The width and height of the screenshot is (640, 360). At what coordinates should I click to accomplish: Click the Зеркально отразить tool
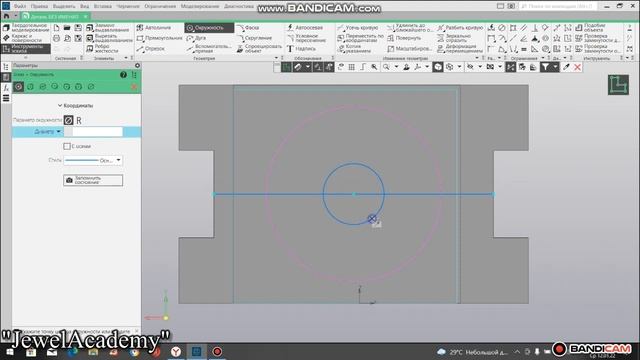point(454,38)
